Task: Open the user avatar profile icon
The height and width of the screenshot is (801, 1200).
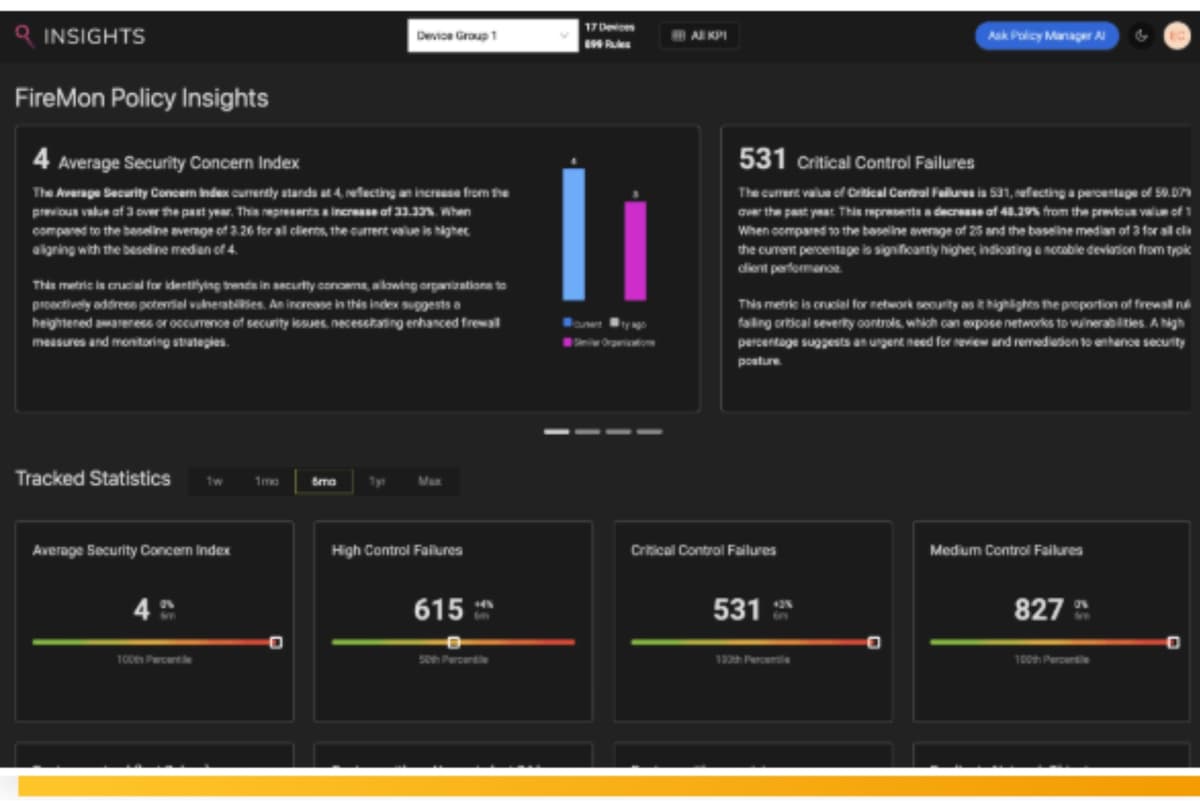Action: point(1177,36)
